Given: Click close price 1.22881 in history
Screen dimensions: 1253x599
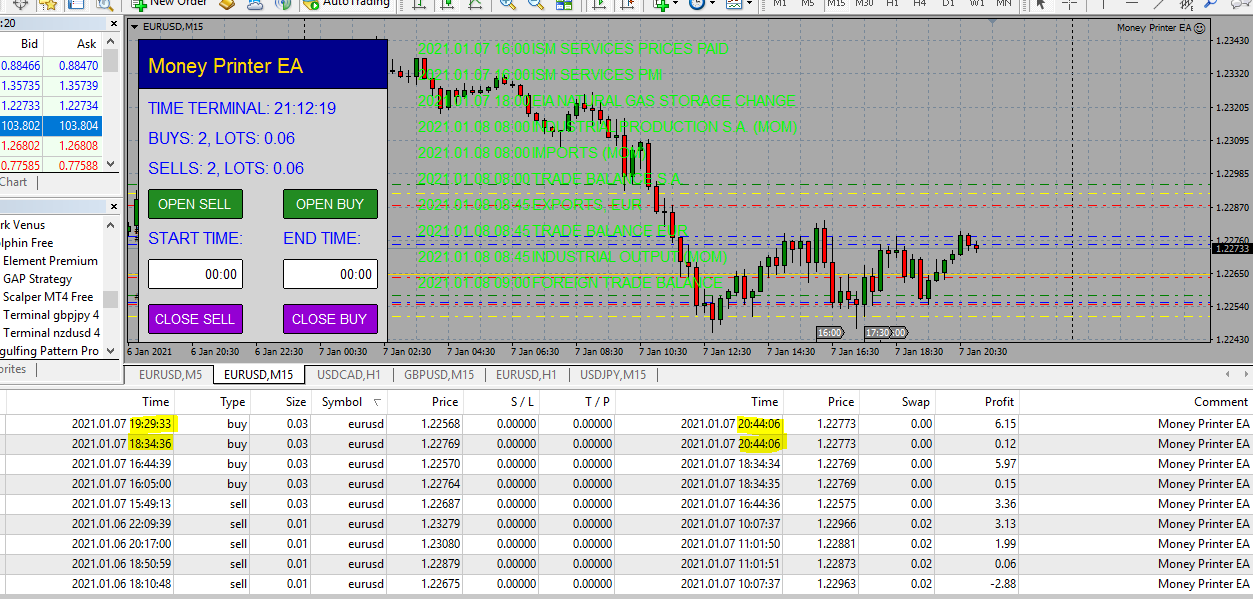Looking at the screenshot, I should 835,544.
